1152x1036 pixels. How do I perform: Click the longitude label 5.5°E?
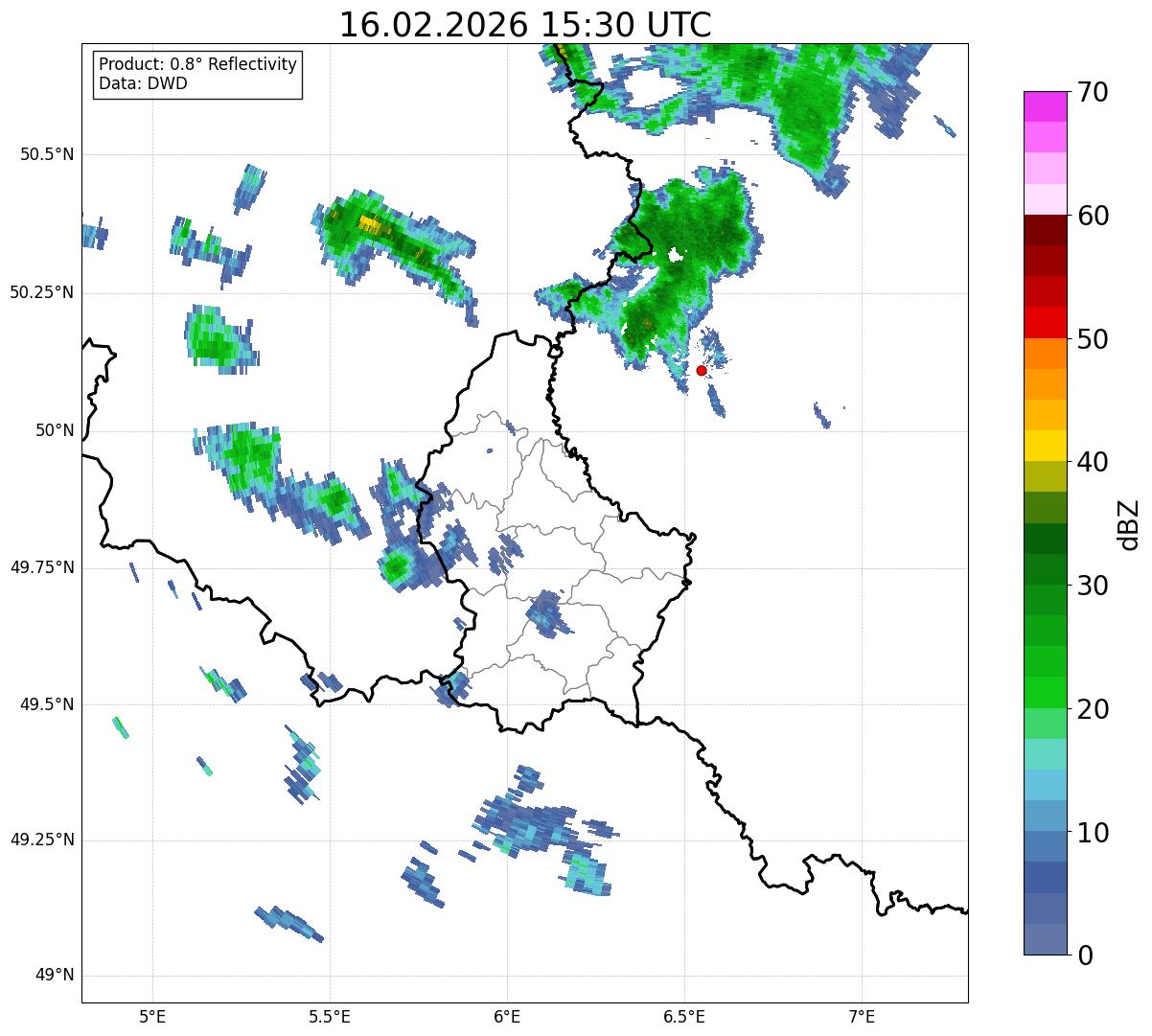pyautogui.click(x=331, y=1016)
